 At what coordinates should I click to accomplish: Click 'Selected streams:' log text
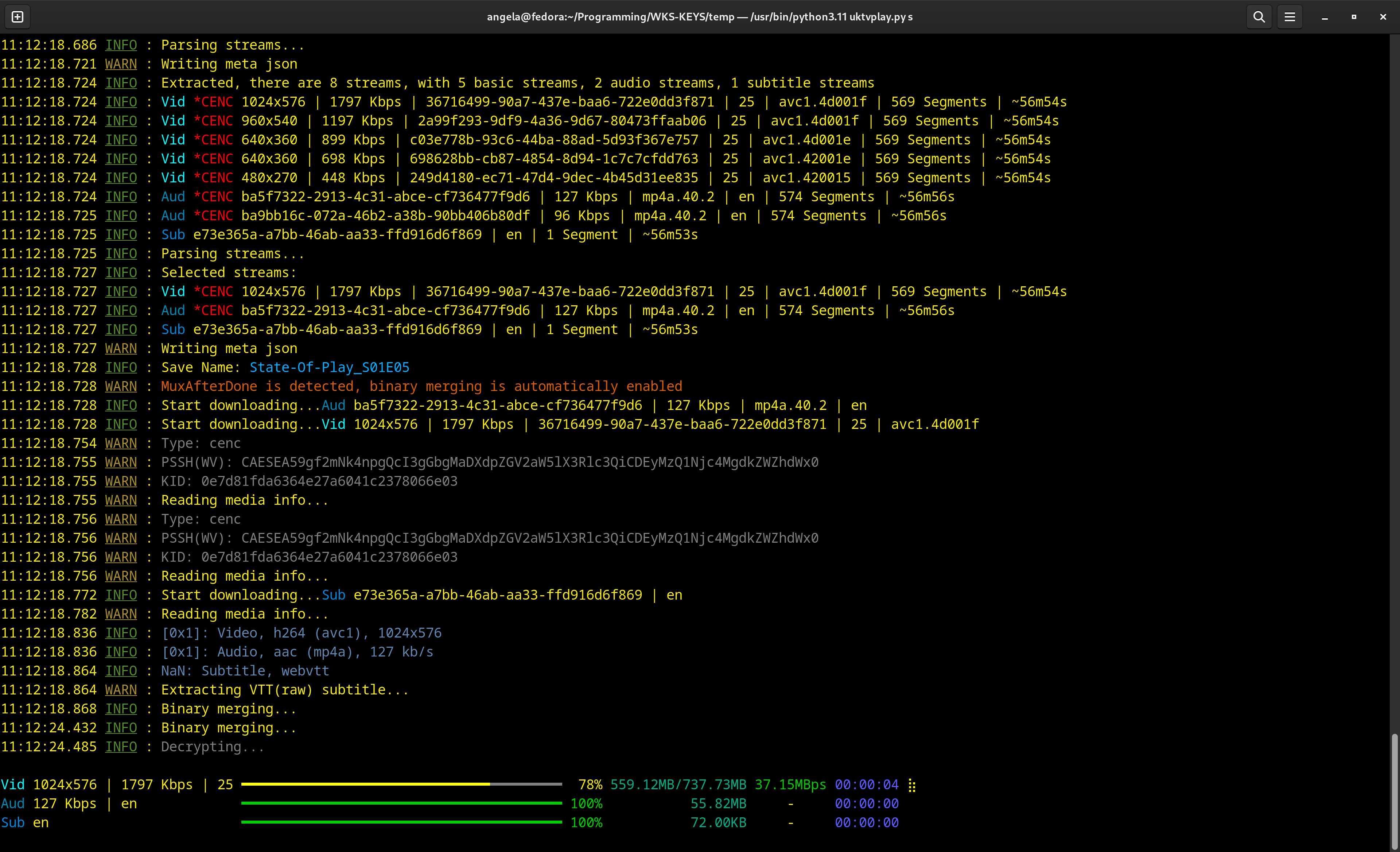pos(228,273)
